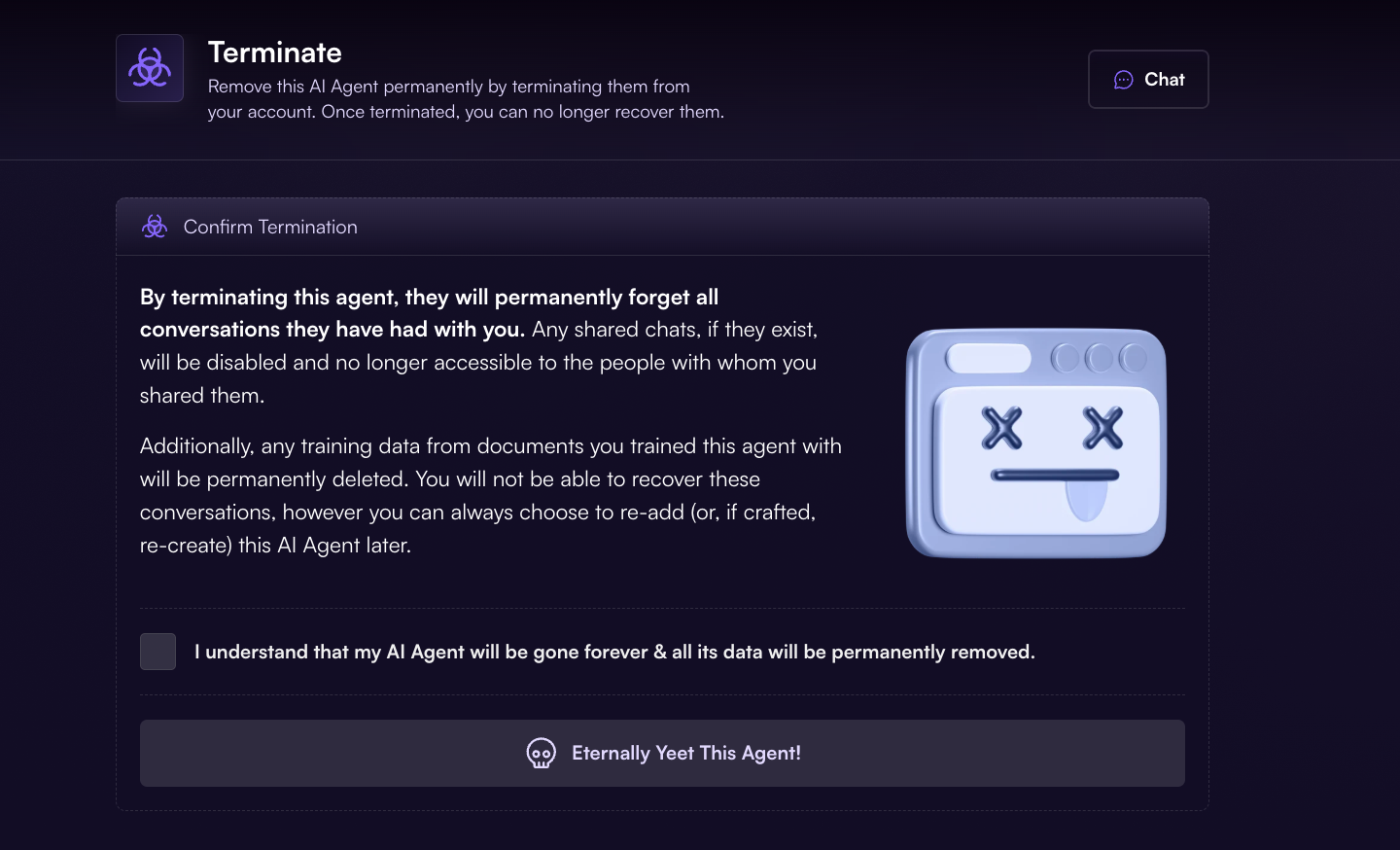1400x850 pixels.
Task: Click the chat bubble icon in Chat button
Action: coord(1124,80)
